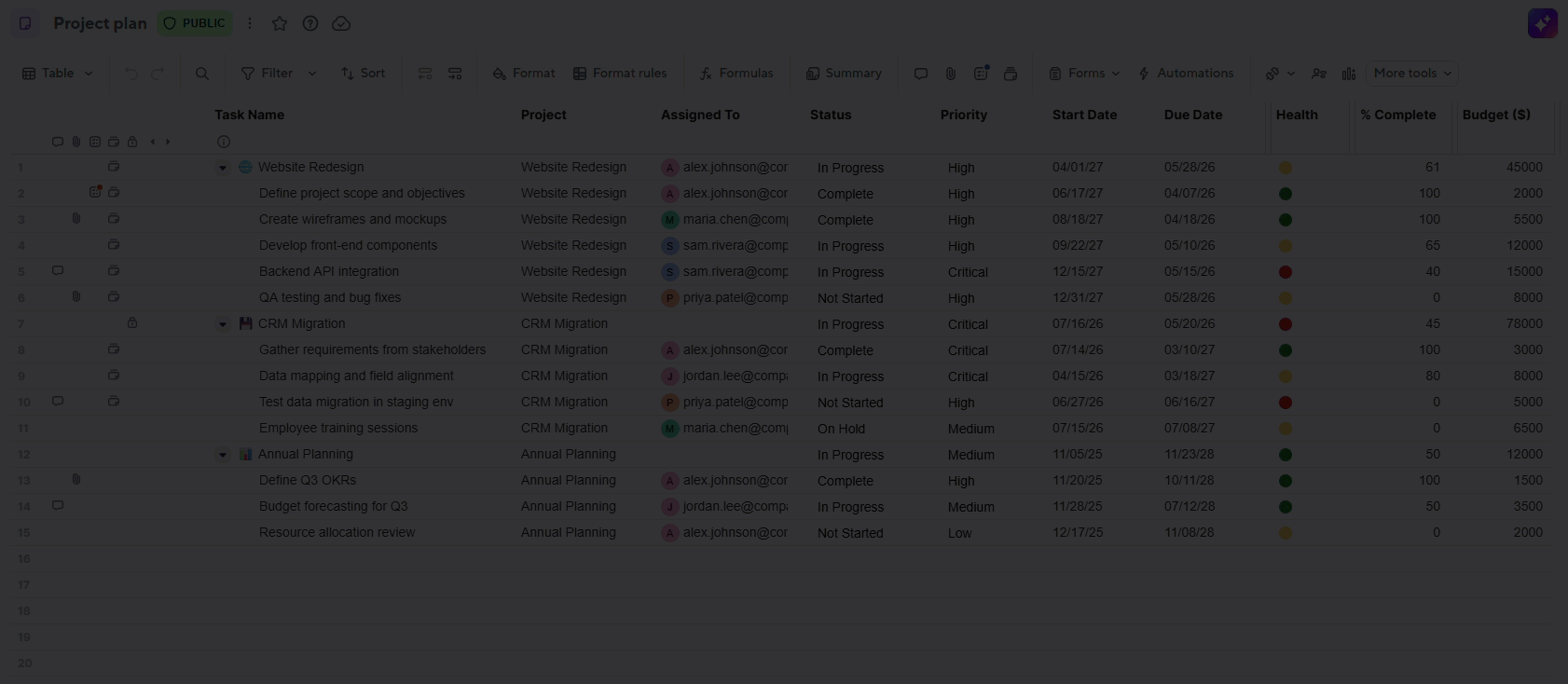Image resolution: width=1568 pixels, height=684 pixels.
Task: Open comment on Budget forecasting for Q3 row
Action: click(x=58, y=505)
